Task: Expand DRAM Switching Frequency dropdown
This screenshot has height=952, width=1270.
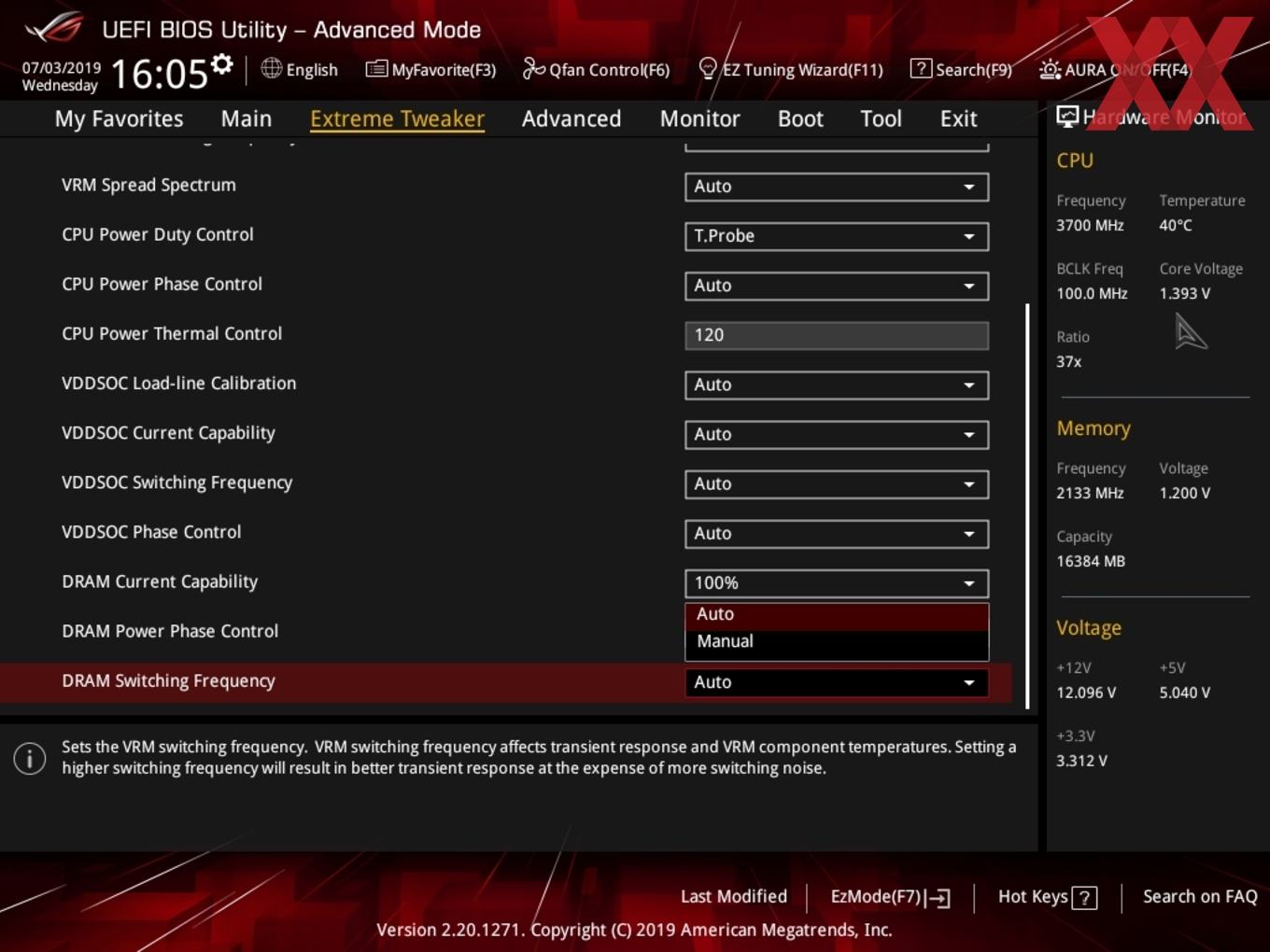Action: 837,682
